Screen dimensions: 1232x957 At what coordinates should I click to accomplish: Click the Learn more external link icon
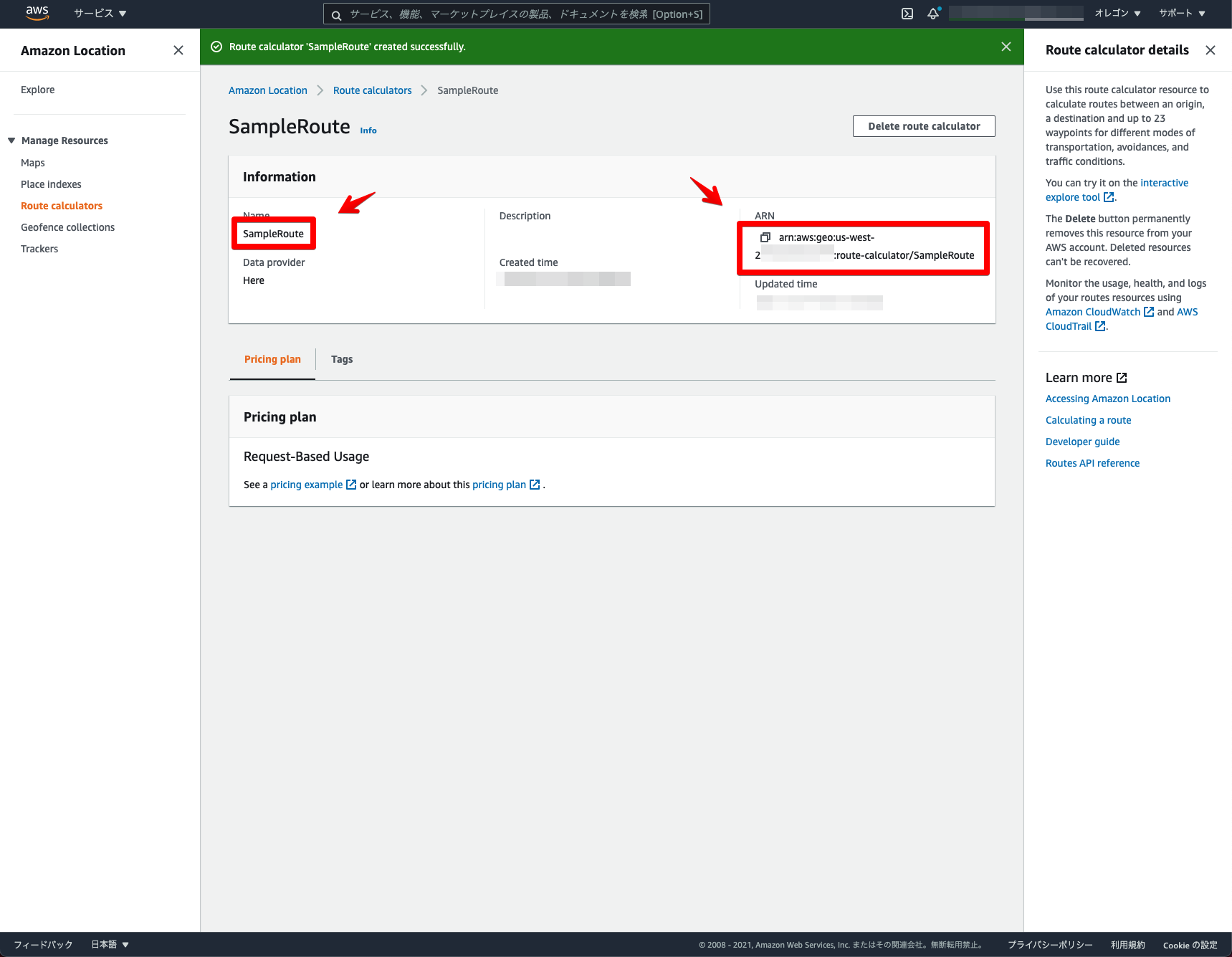point(1122,378)
